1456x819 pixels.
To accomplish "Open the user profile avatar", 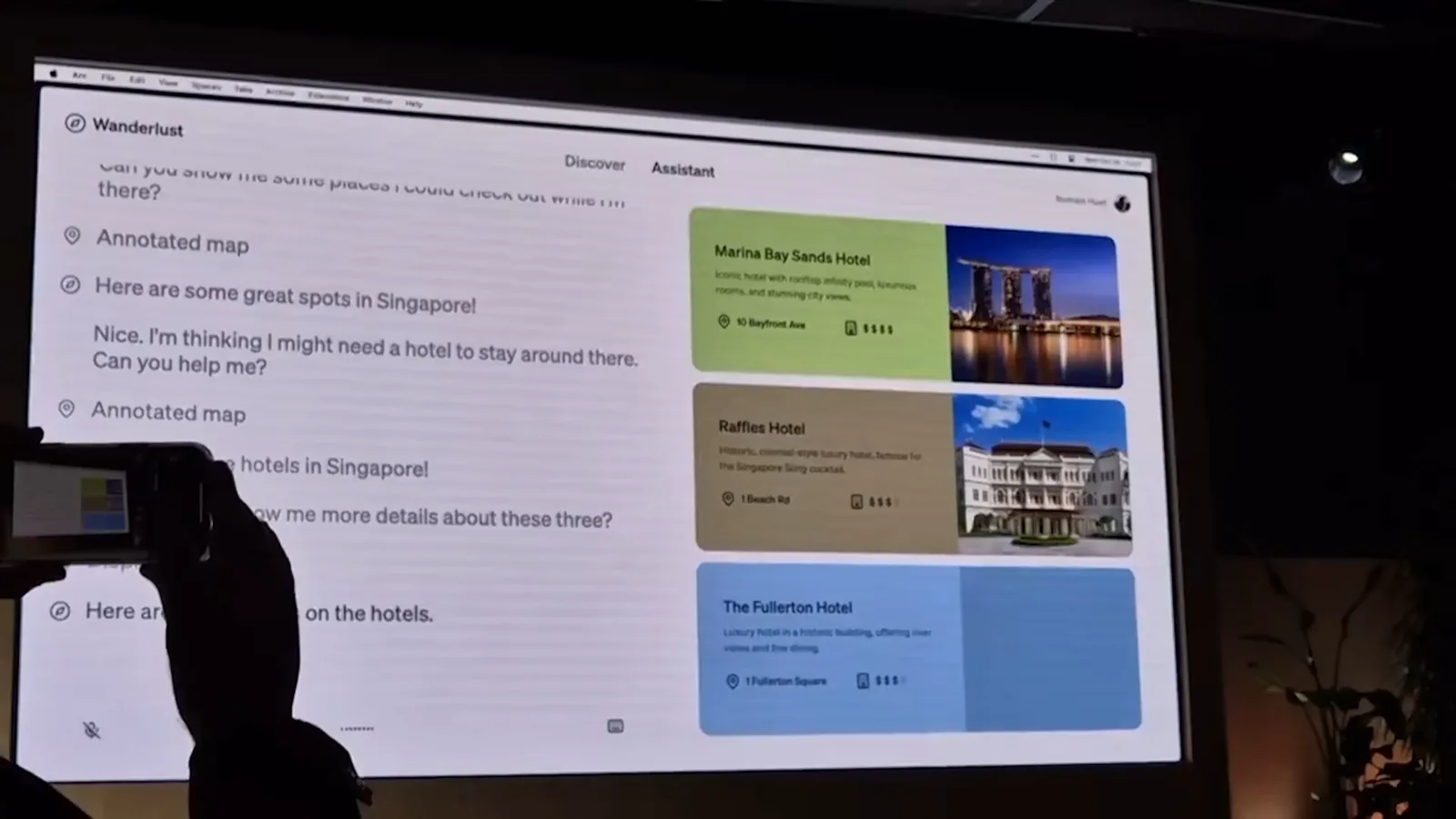I will pyautogui.click(x=1122, y=204).
